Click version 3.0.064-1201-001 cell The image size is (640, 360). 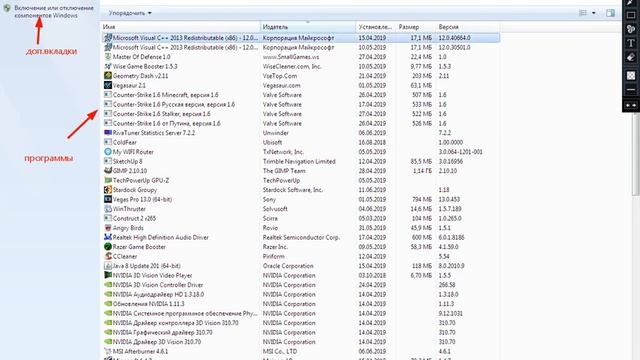[460, 152]
